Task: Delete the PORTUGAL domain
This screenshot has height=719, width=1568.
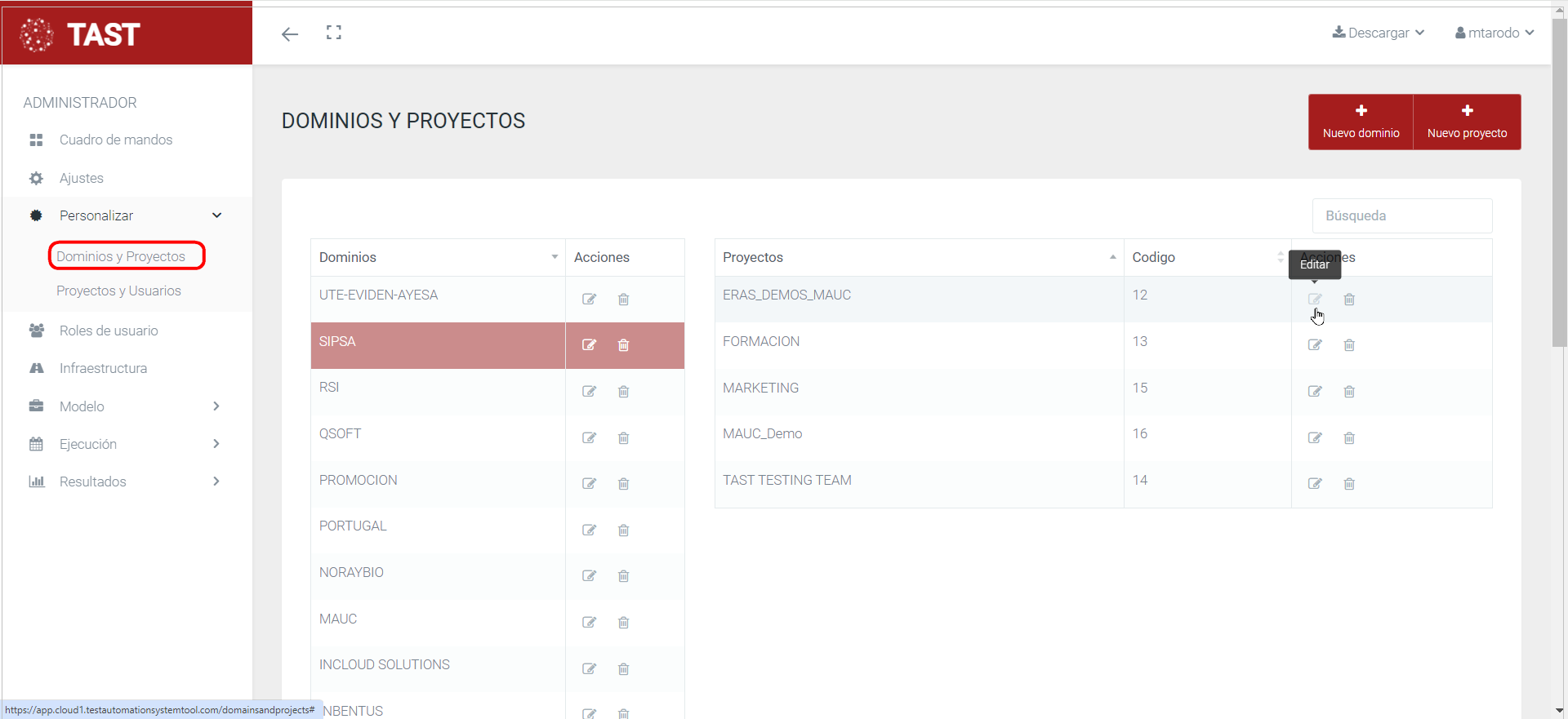Action: pos(623,530)
